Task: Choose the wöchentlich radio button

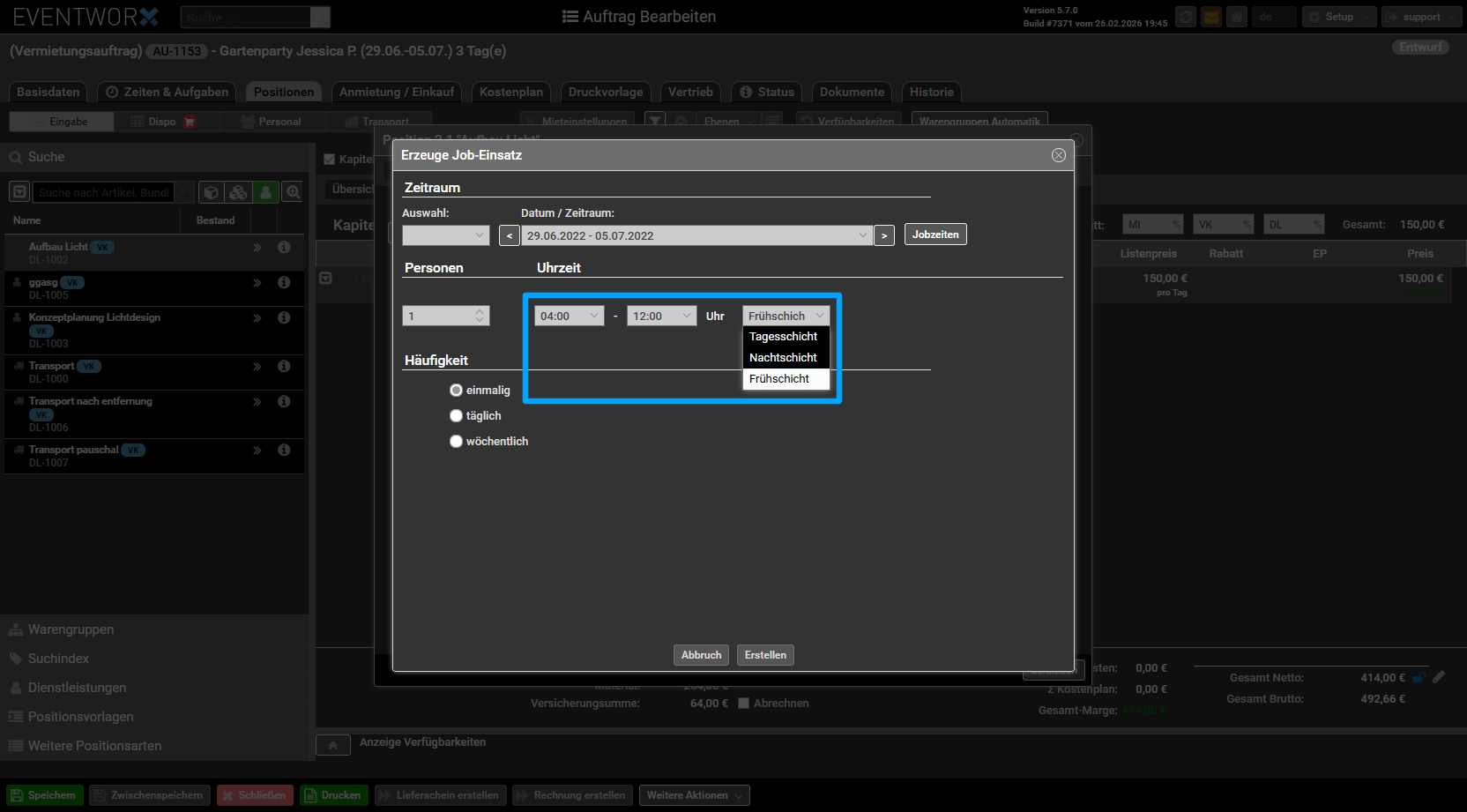Action: click(x=456, y=442)
